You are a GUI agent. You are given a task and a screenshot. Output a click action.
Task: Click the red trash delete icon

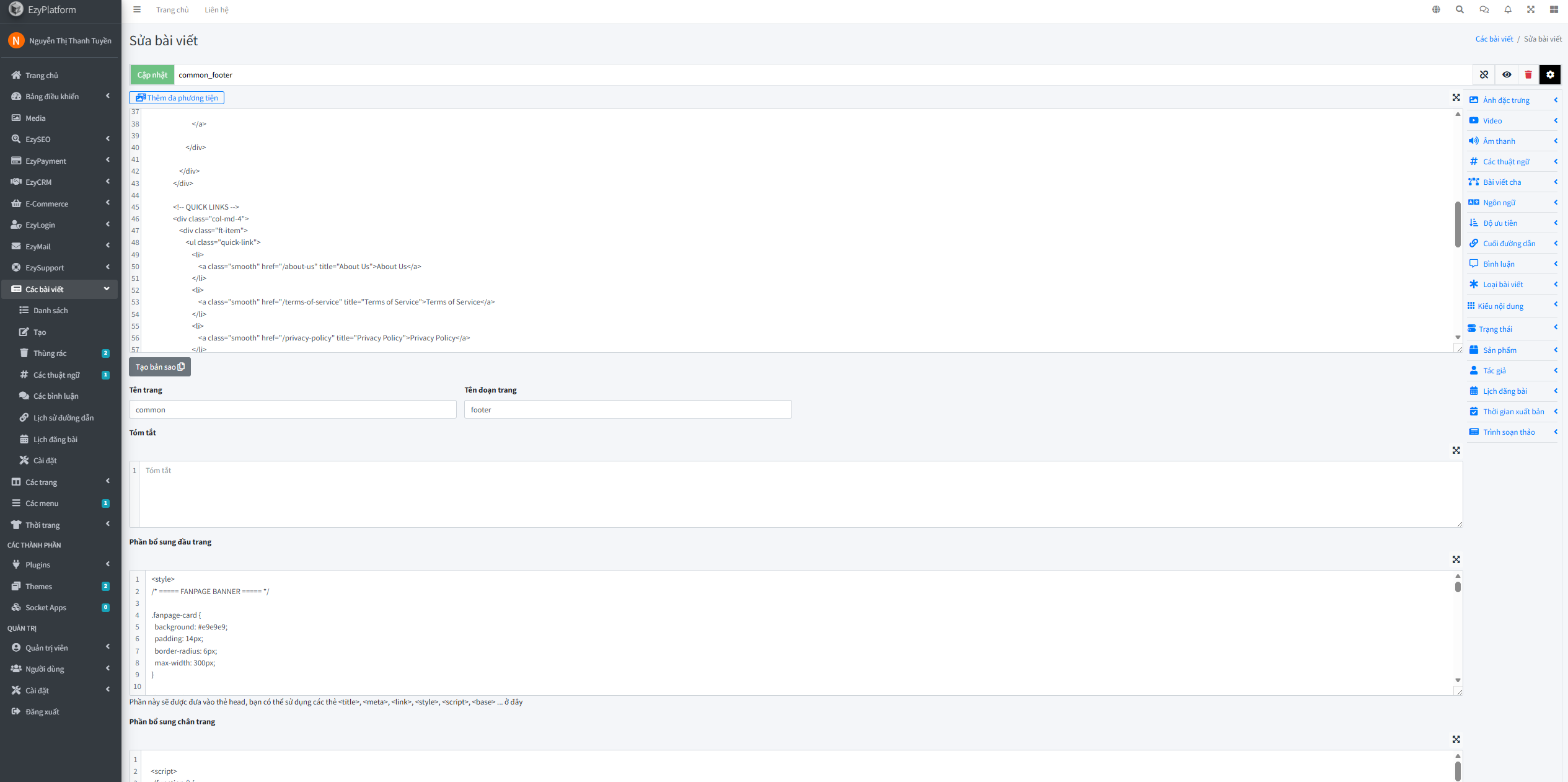1528,74
